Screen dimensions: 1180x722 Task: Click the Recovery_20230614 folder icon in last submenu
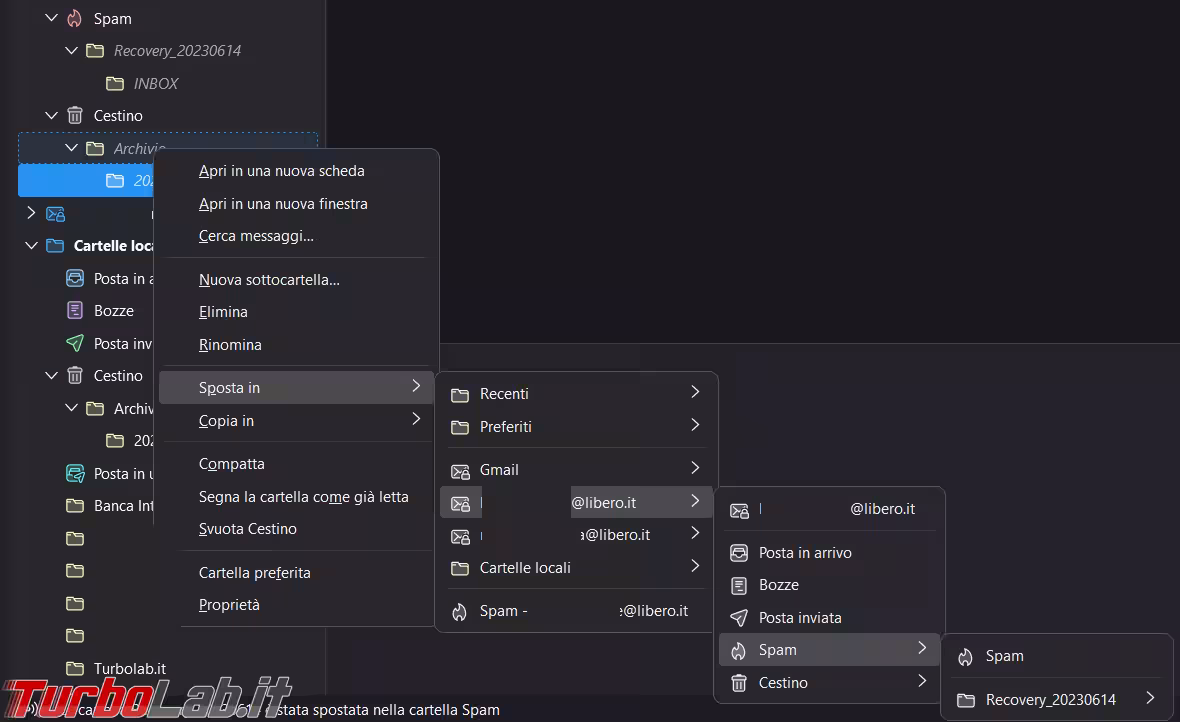coord(965,700)
